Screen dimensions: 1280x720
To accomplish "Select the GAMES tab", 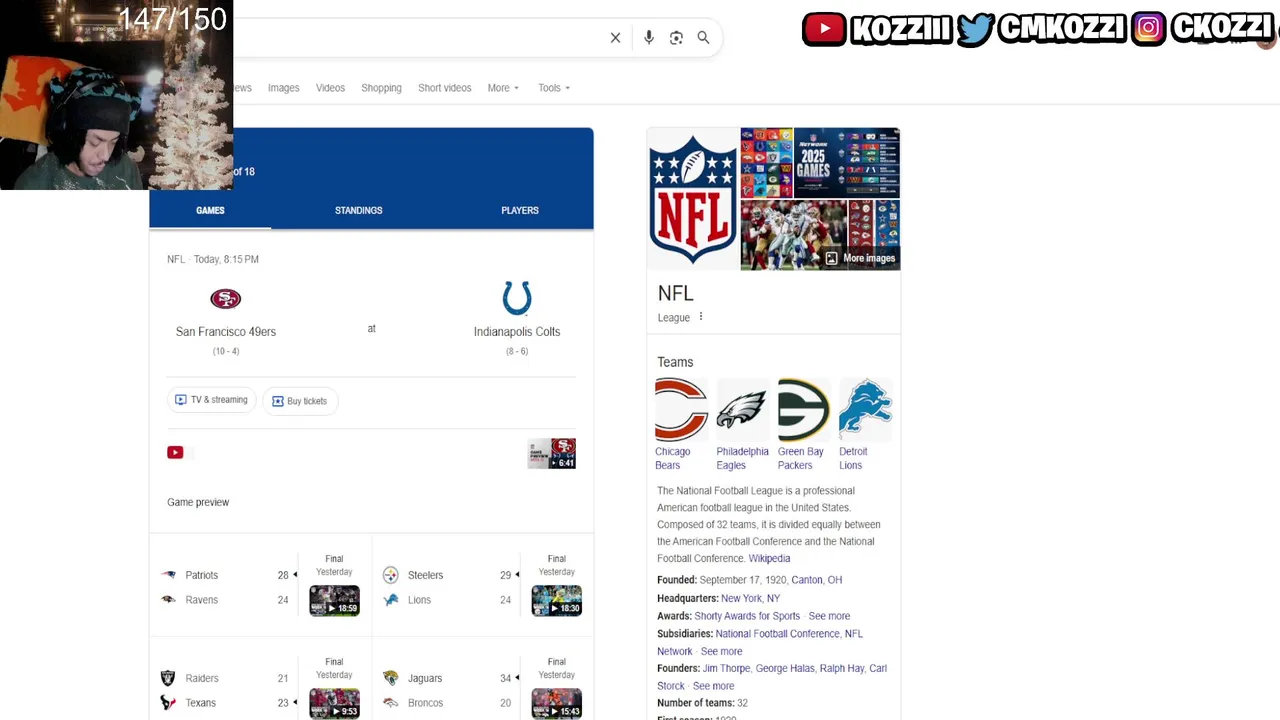I will (x=210, y=210).
